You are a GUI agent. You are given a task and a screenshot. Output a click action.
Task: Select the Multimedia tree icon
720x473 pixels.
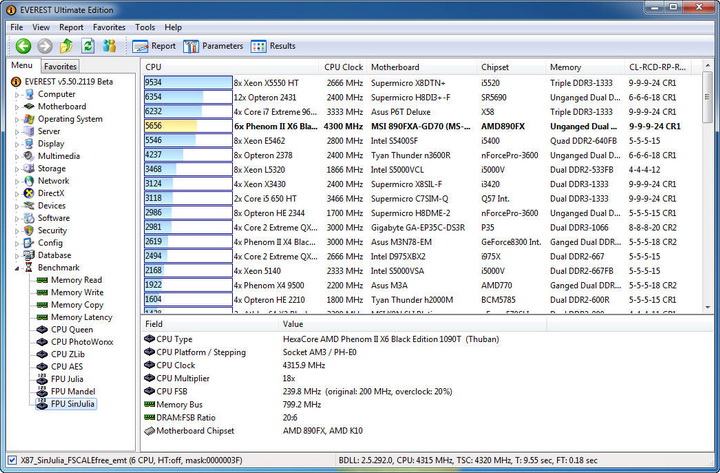[x=29, y=156]
